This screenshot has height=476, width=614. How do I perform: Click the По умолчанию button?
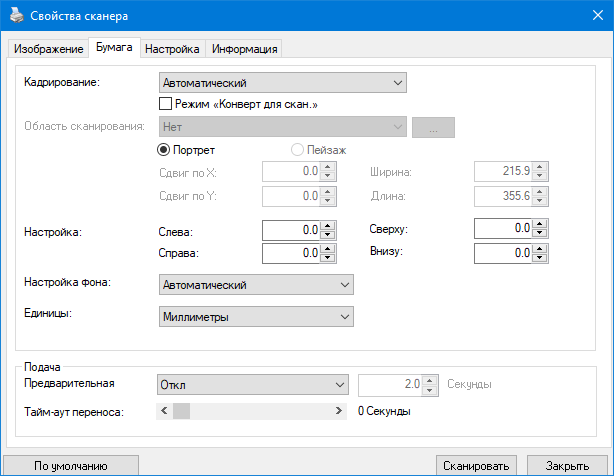71,466
